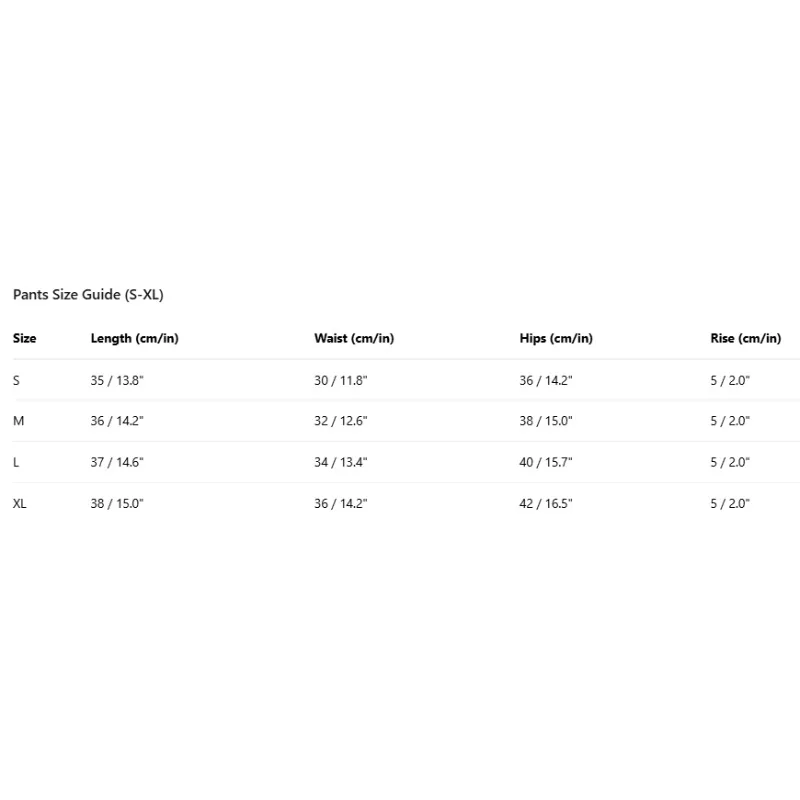Select the S hips value 36 / 14.2"
800x800 pixels.
pos(546,380)
